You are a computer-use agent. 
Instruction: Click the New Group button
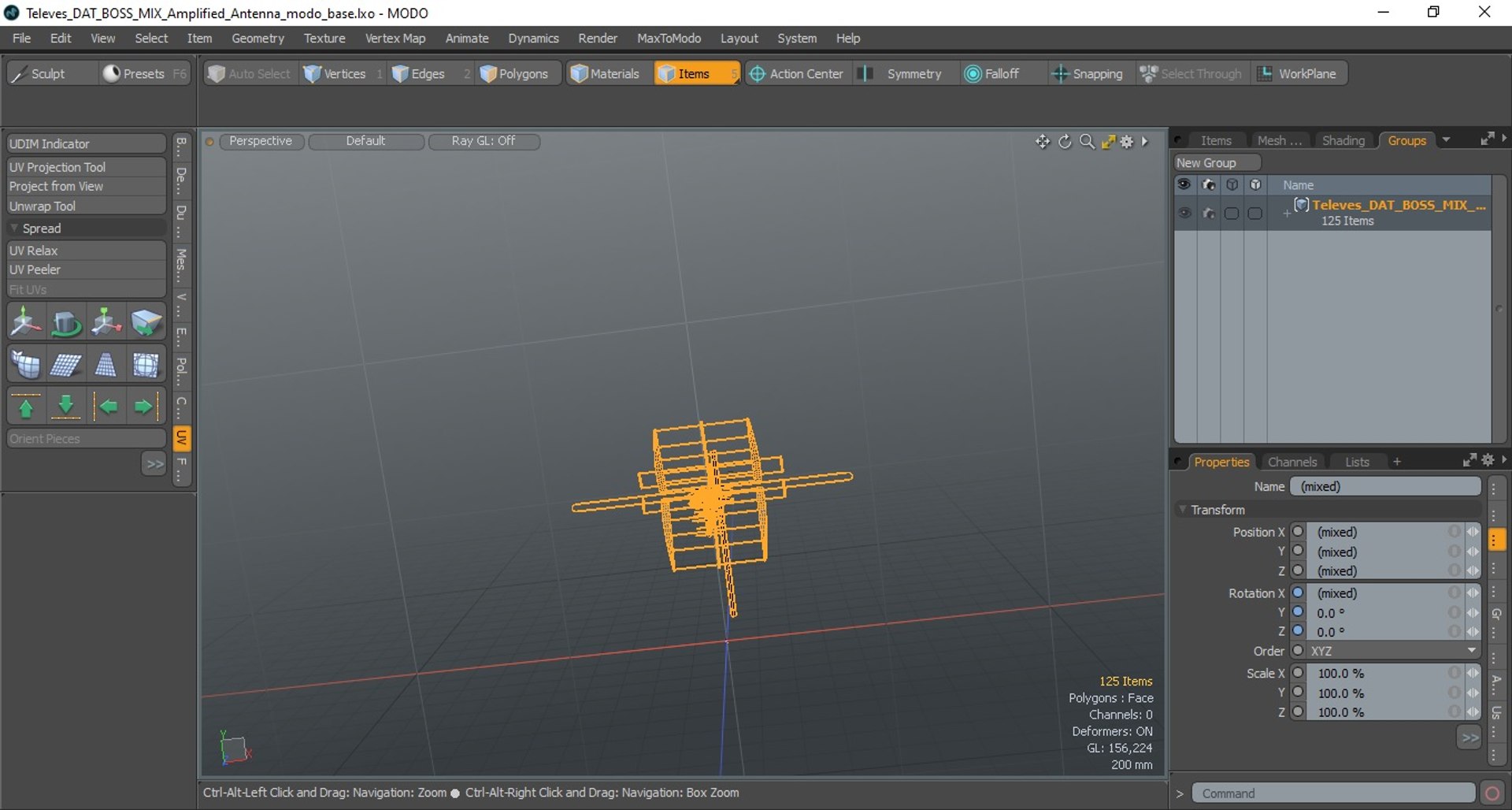(1217, 162)
